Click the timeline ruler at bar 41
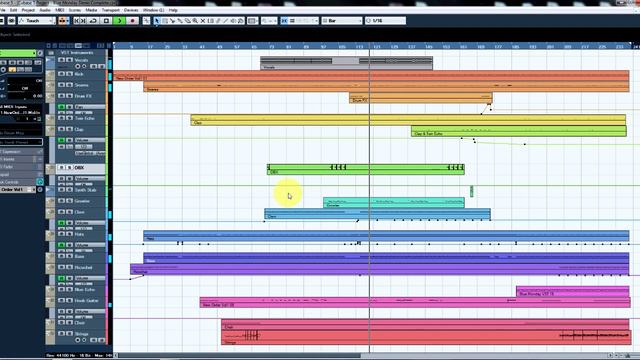Screen dimensions: 640x360 (202, 47)
